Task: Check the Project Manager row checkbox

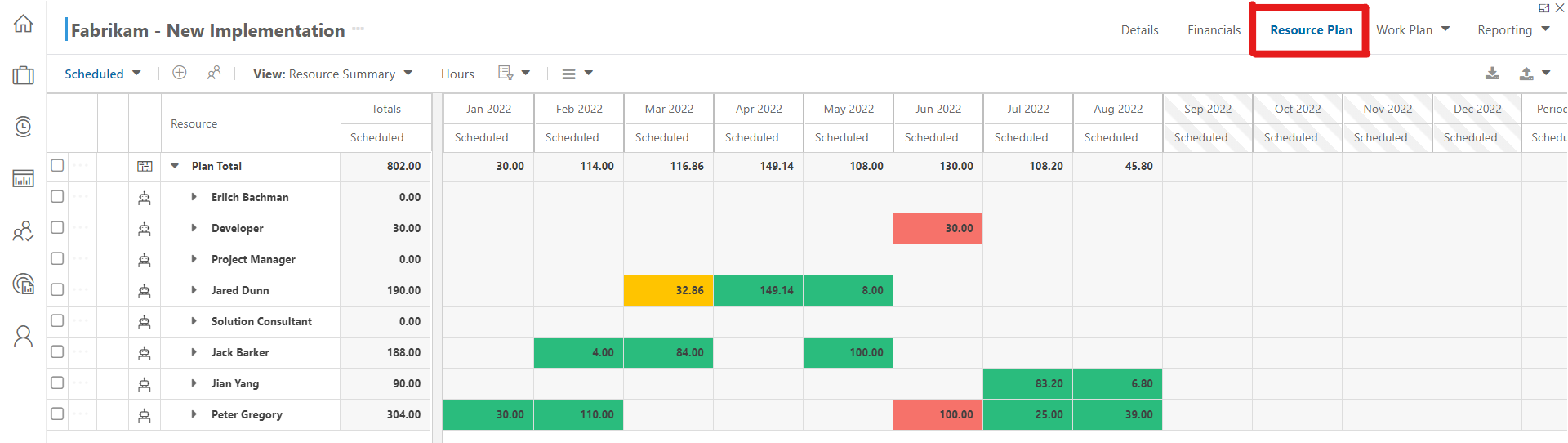Action: click(x=57, y=258)
